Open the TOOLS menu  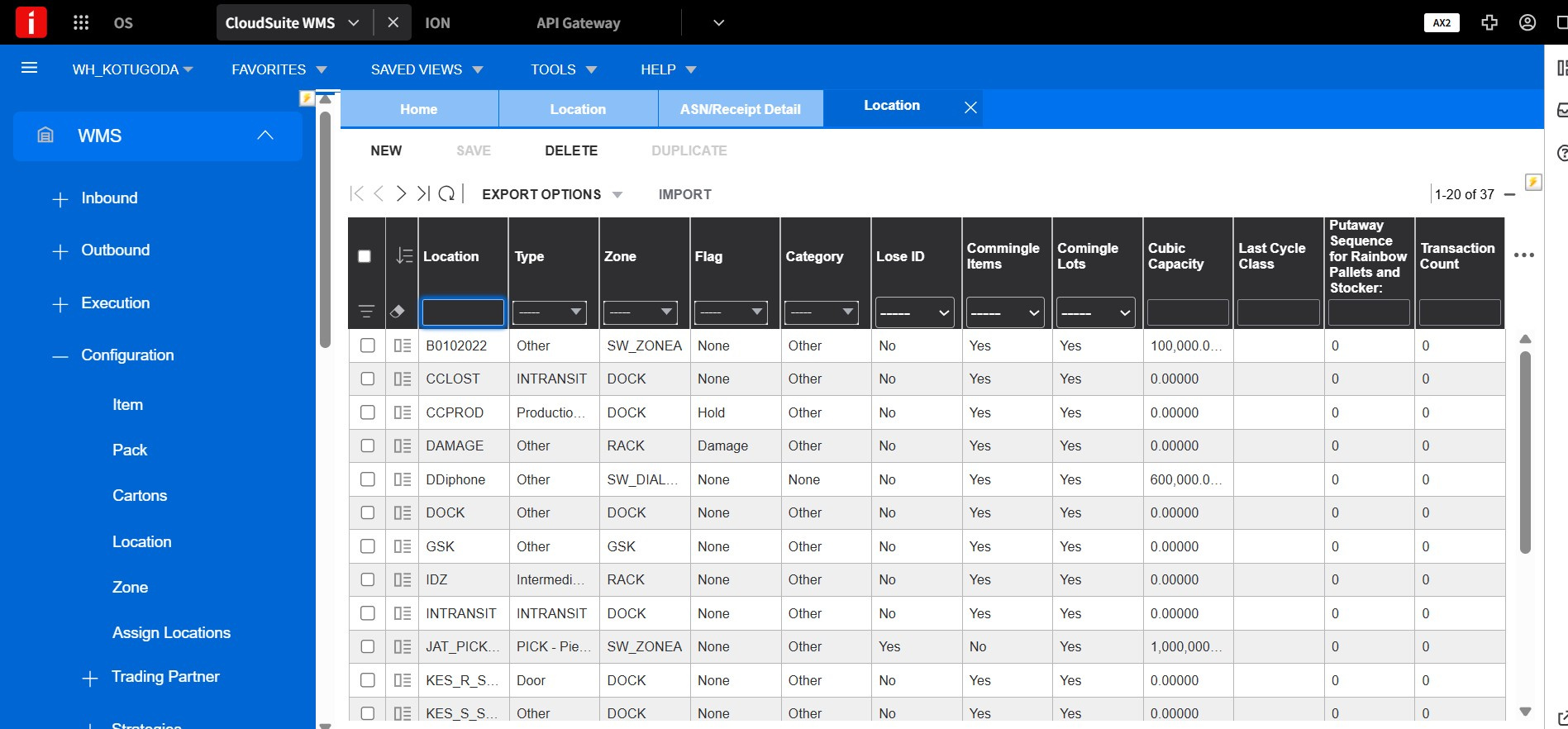(564, 69)
